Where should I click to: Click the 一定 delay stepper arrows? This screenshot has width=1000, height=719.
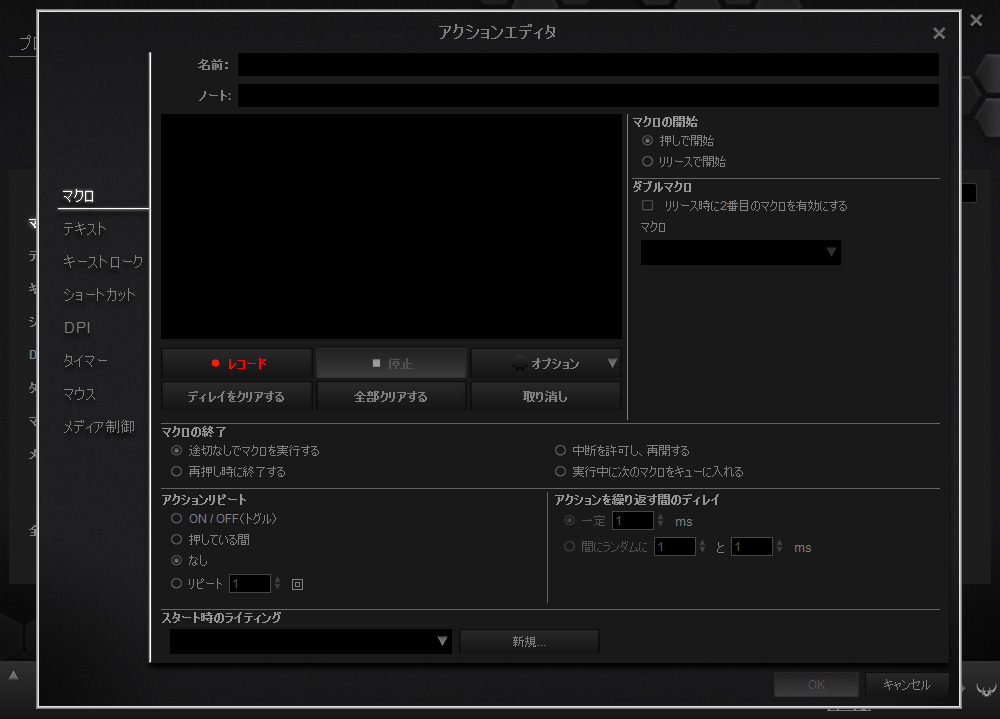pos(661,521)
